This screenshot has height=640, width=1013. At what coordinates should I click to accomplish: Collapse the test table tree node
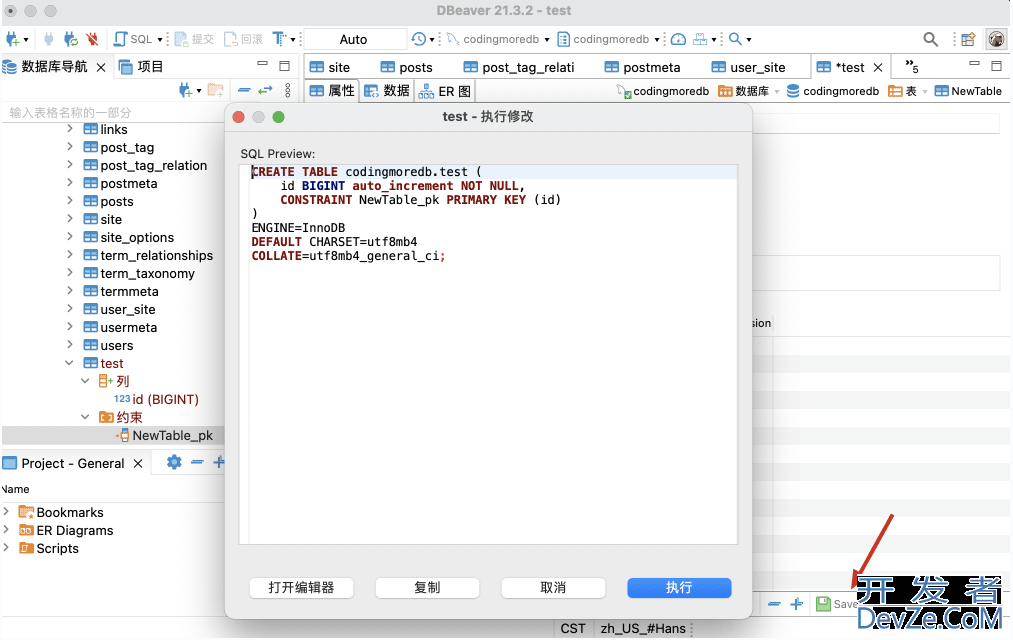(69, 363)
